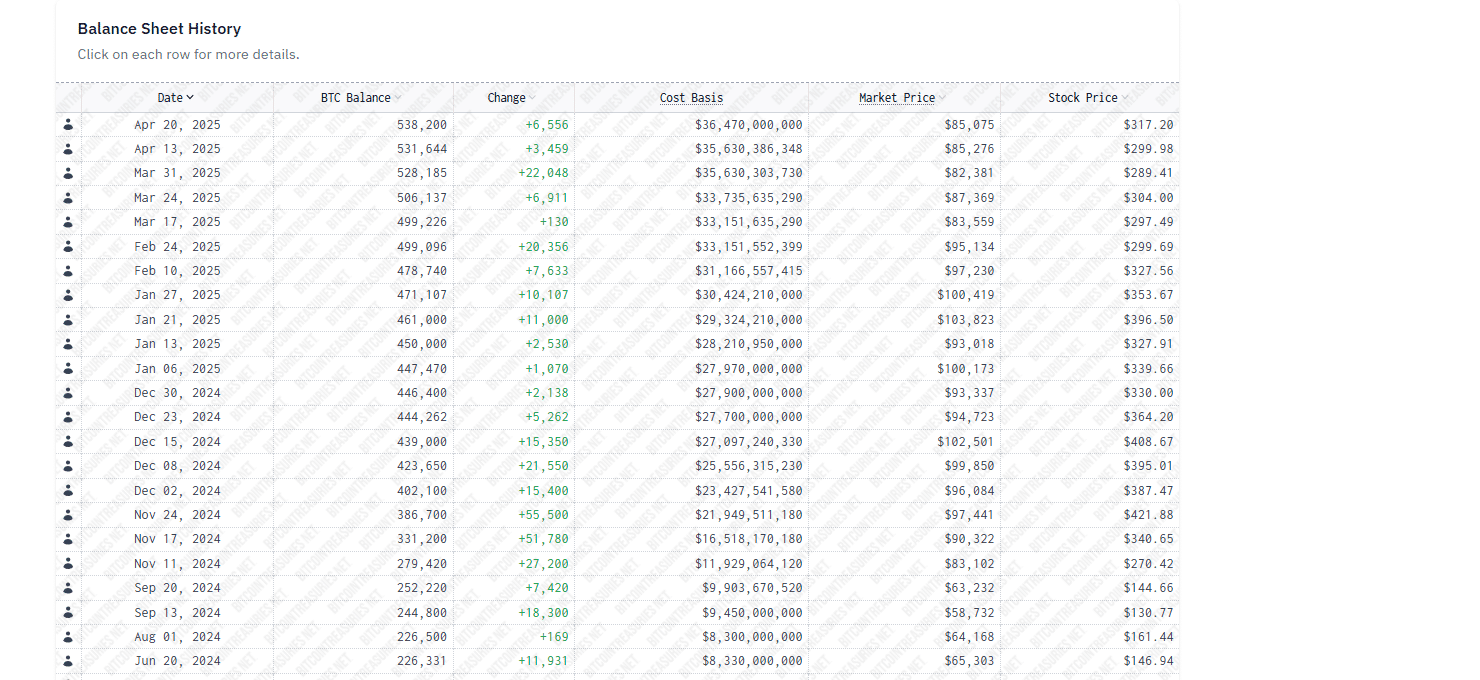1480x680 pixels.
Task: Click the Balance Sheet History heading
Action: (x=159, y=29)
